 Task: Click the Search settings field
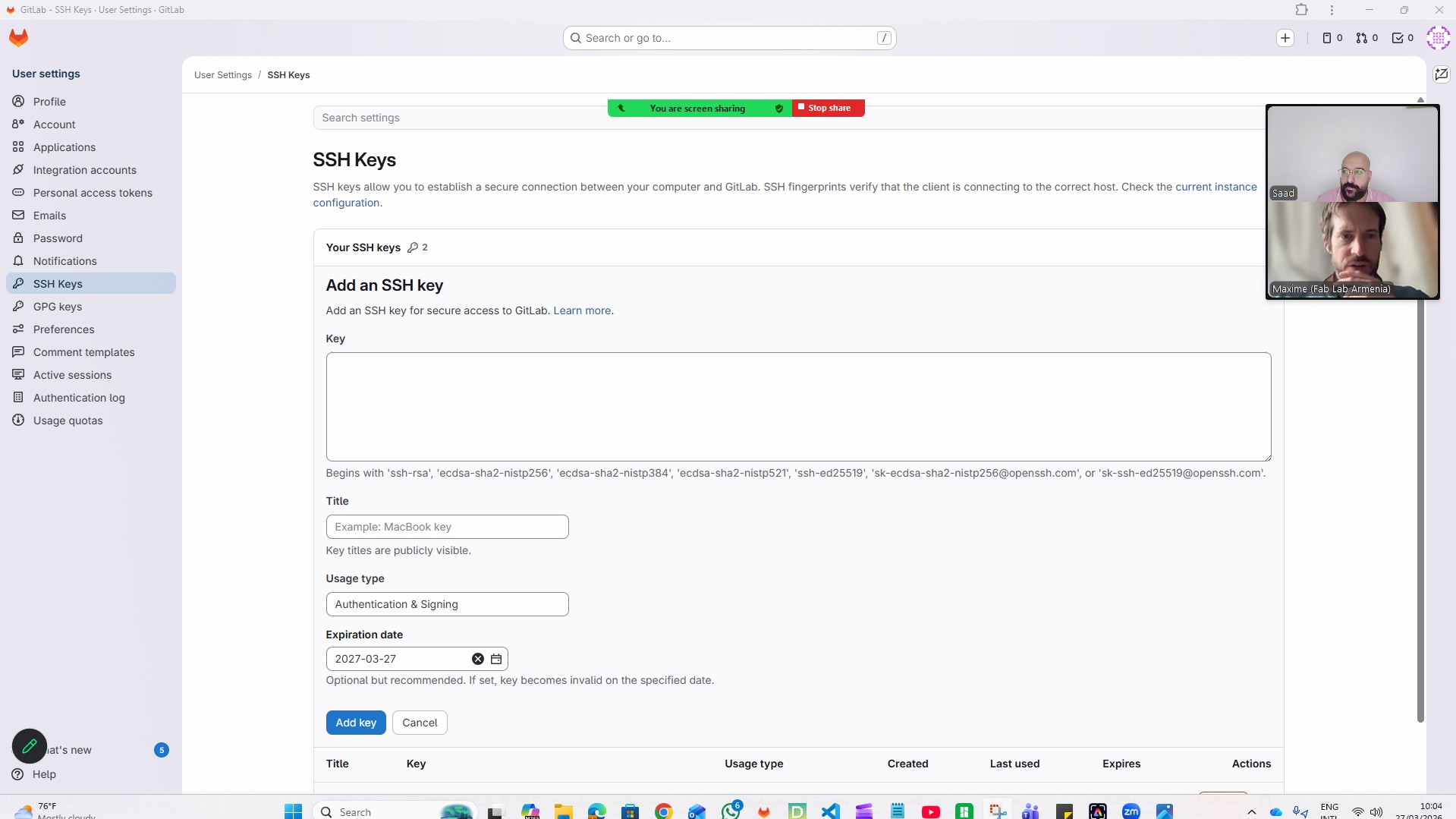[789, 118]
